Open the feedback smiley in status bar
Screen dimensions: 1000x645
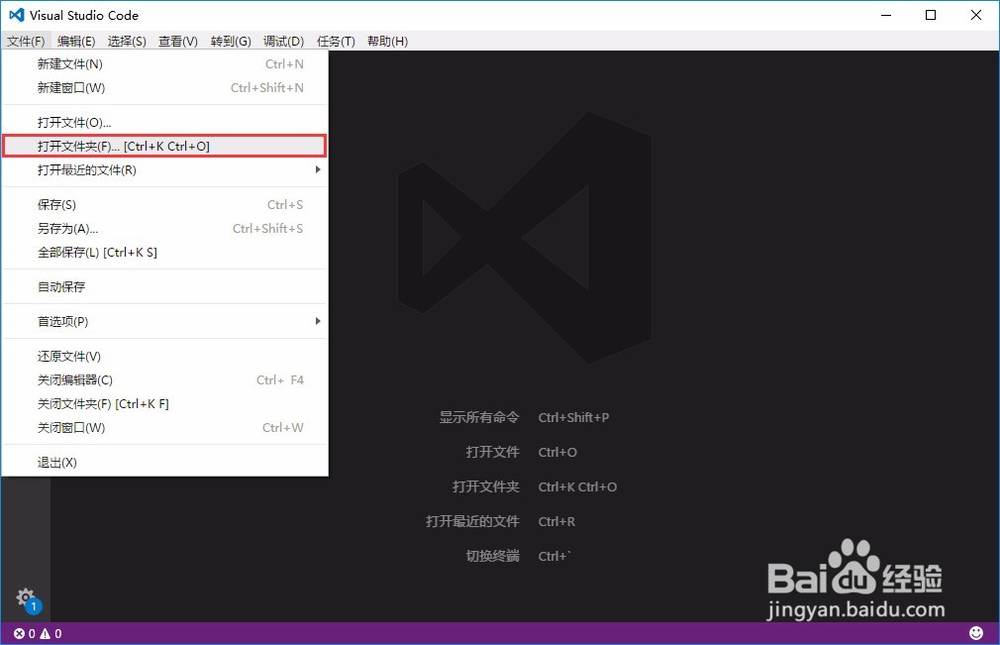[x=977, y=633]
